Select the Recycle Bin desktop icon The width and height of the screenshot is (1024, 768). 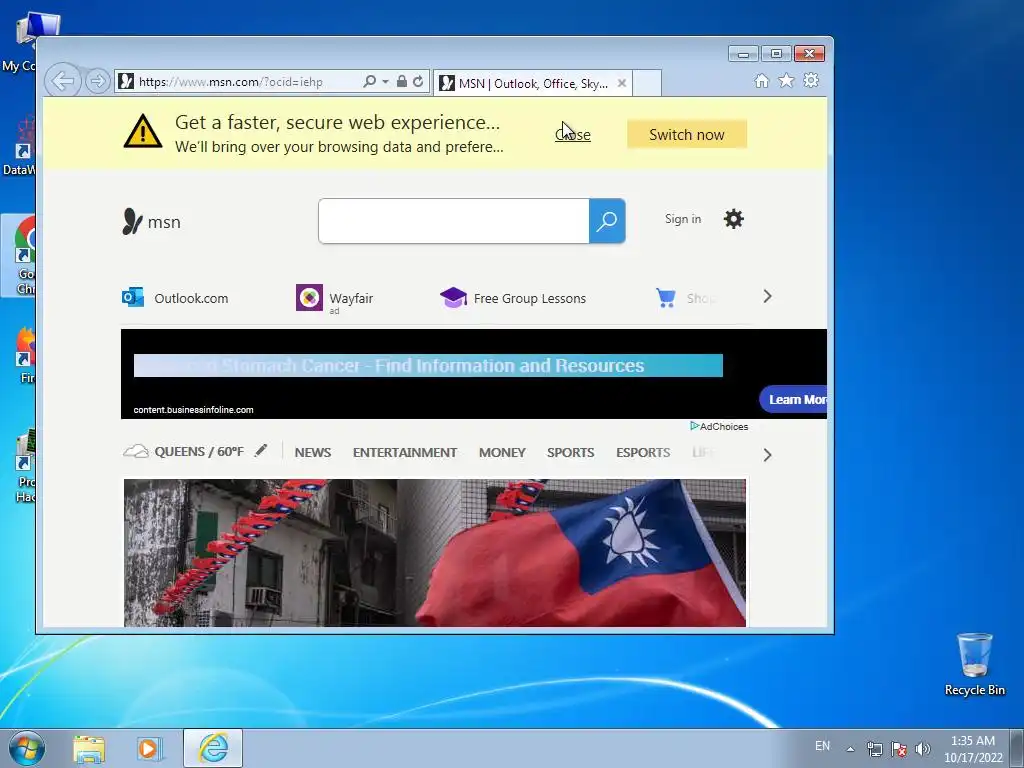974,664
